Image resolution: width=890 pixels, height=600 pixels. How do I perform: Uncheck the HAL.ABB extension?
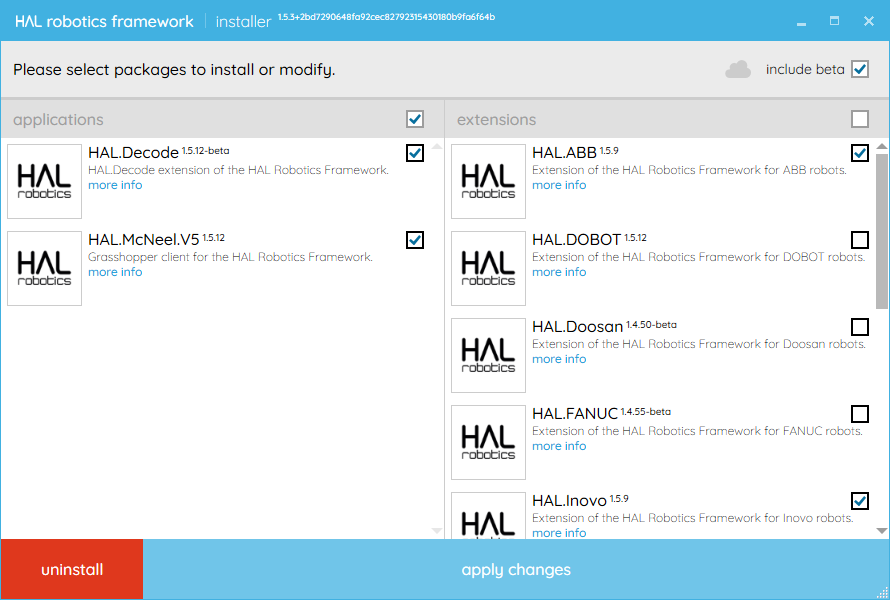pyautogui.click(x=860, y=153)
